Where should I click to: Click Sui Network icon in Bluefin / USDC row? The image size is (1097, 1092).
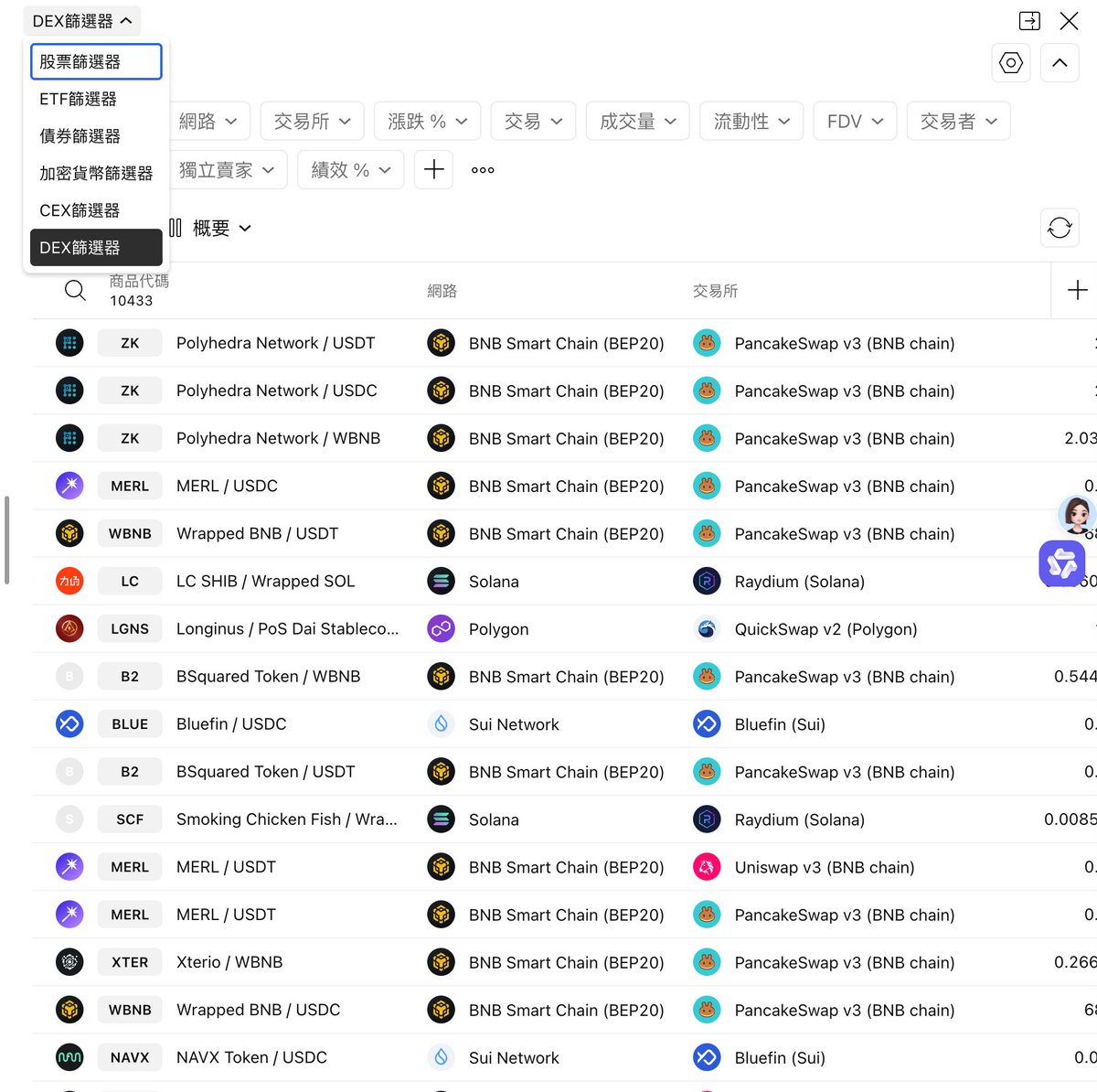(x=442, y=724)
